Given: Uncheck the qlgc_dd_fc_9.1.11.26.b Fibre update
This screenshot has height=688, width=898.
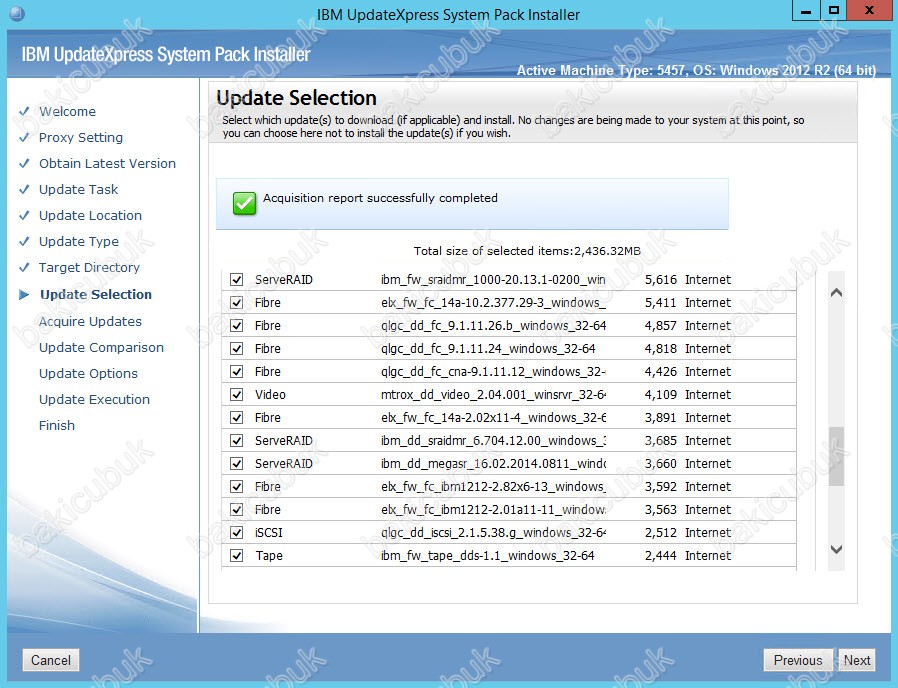Looking at the screenshot, I should pos(237,325).
